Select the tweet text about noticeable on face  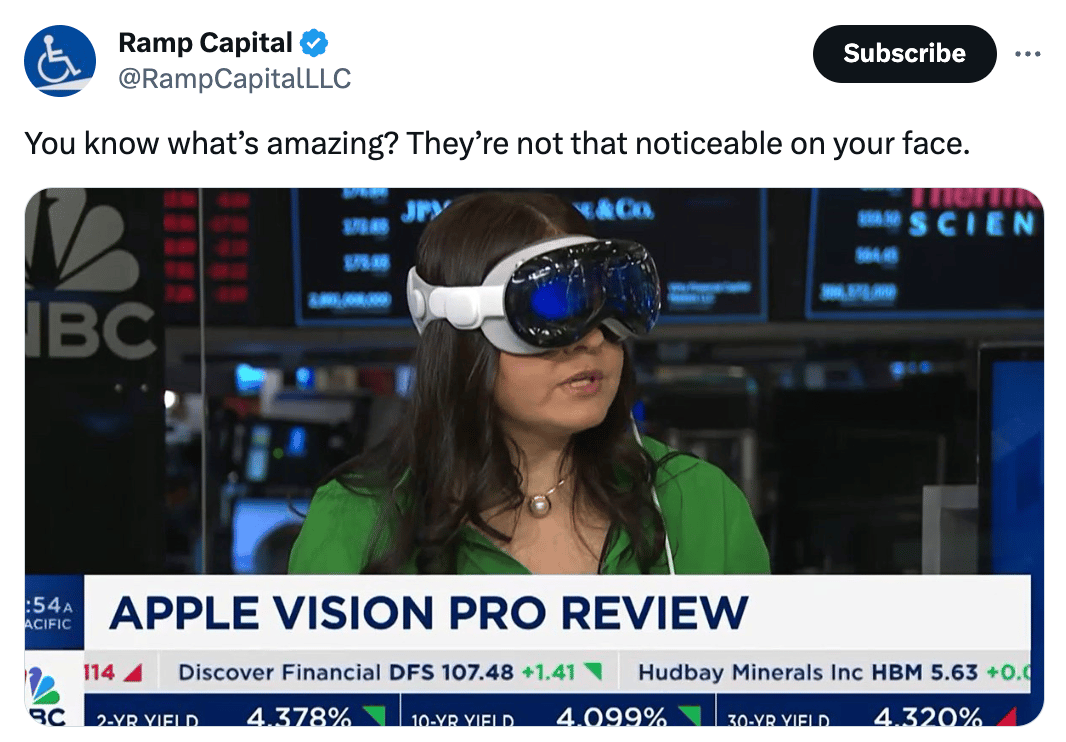[x=497, y=144]
